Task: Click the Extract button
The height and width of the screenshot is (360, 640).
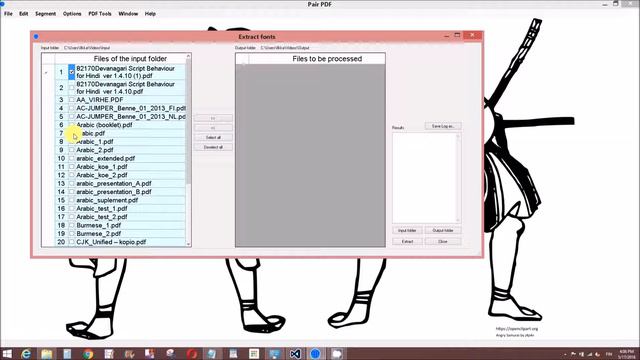Action: click(407, 242)
